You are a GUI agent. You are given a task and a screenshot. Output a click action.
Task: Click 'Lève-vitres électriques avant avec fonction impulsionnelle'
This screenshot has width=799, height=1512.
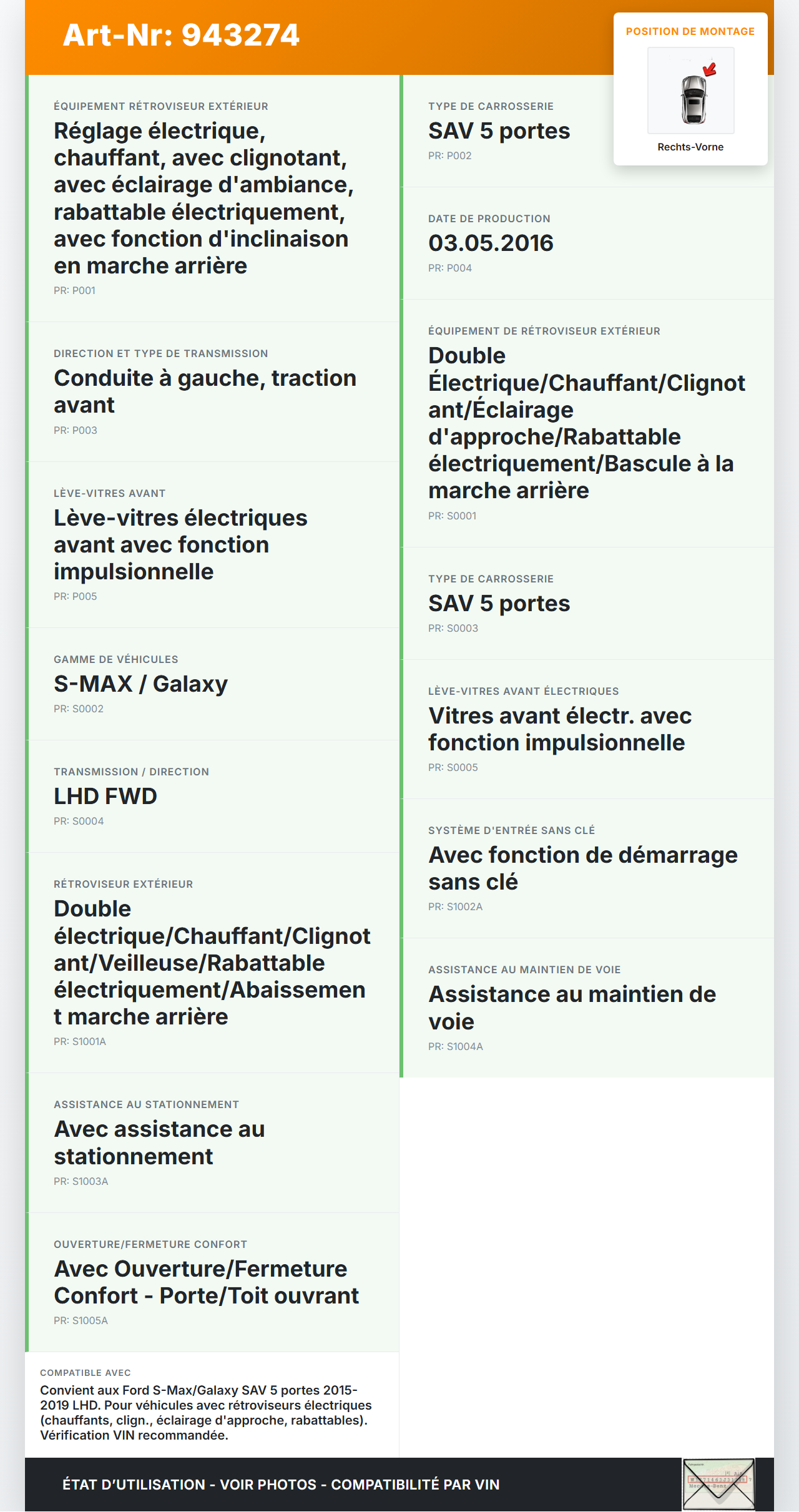pyautogui.click(x=180, y=544)
